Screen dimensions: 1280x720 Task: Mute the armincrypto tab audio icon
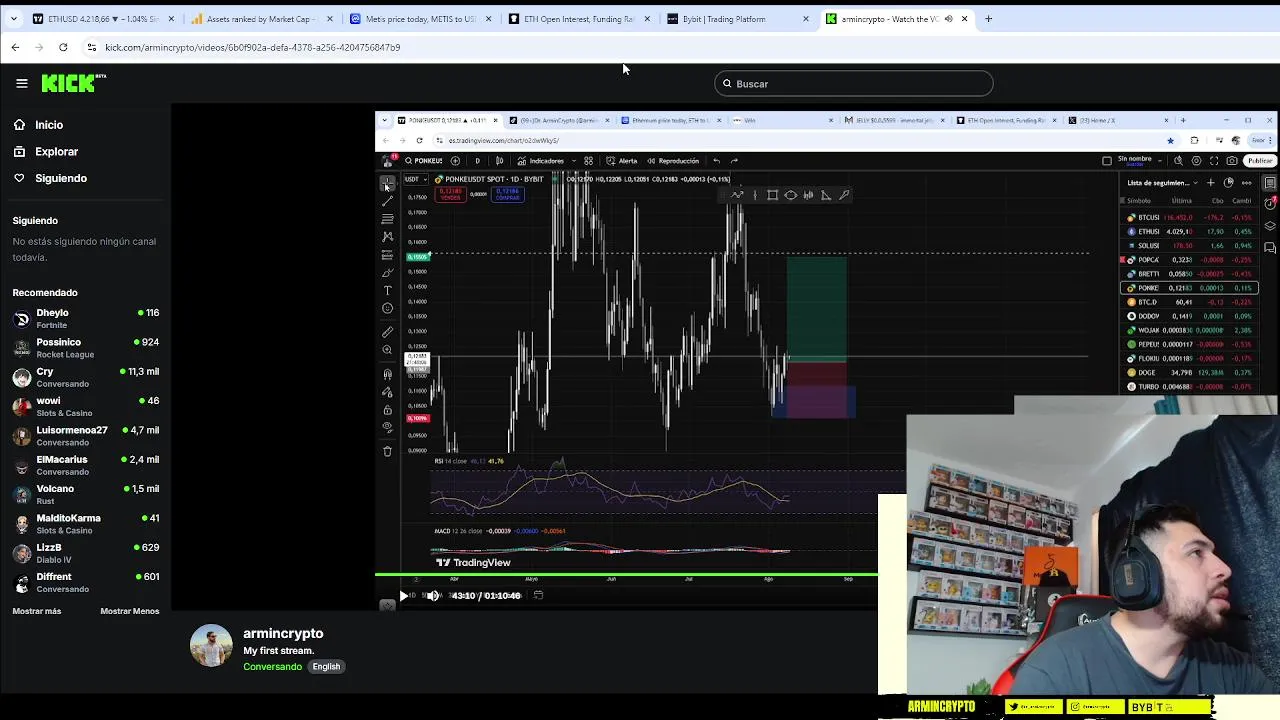[x=948, y=19]
